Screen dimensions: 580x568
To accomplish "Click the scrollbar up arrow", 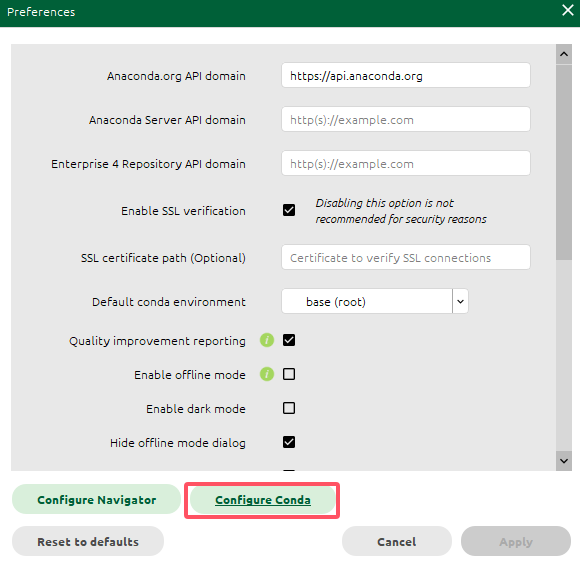I will coord(564,54).
